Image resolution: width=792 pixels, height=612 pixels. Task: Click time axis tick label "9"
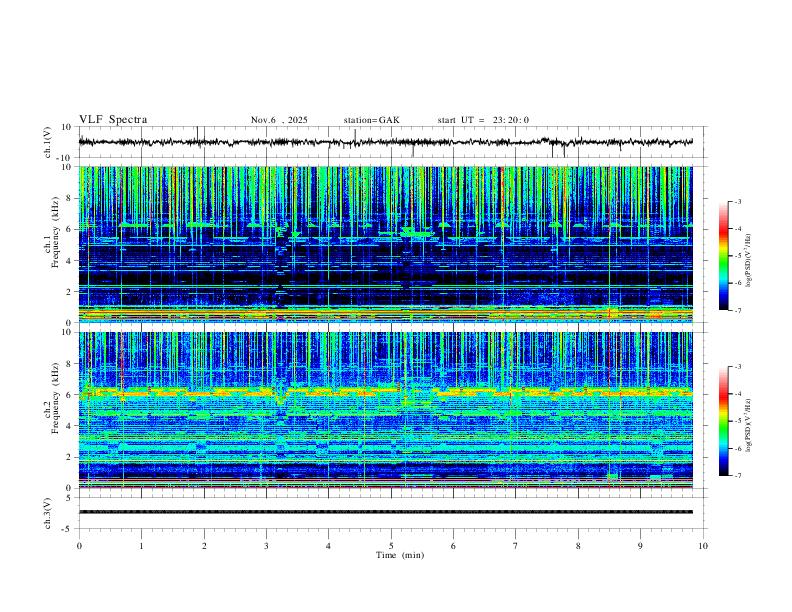click(x=640, y=546)
